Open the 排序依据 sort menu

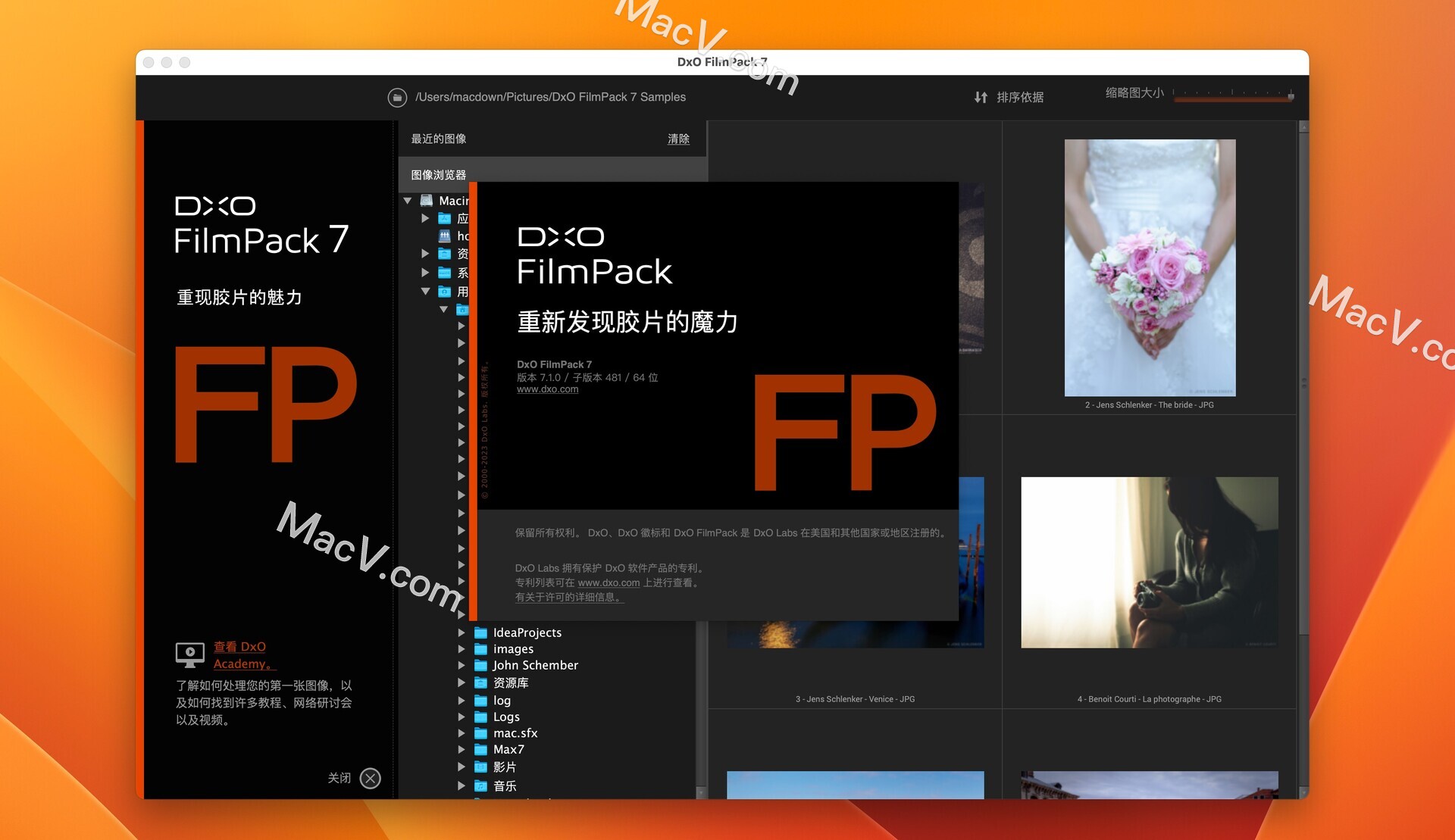(x=1020, y=97)
